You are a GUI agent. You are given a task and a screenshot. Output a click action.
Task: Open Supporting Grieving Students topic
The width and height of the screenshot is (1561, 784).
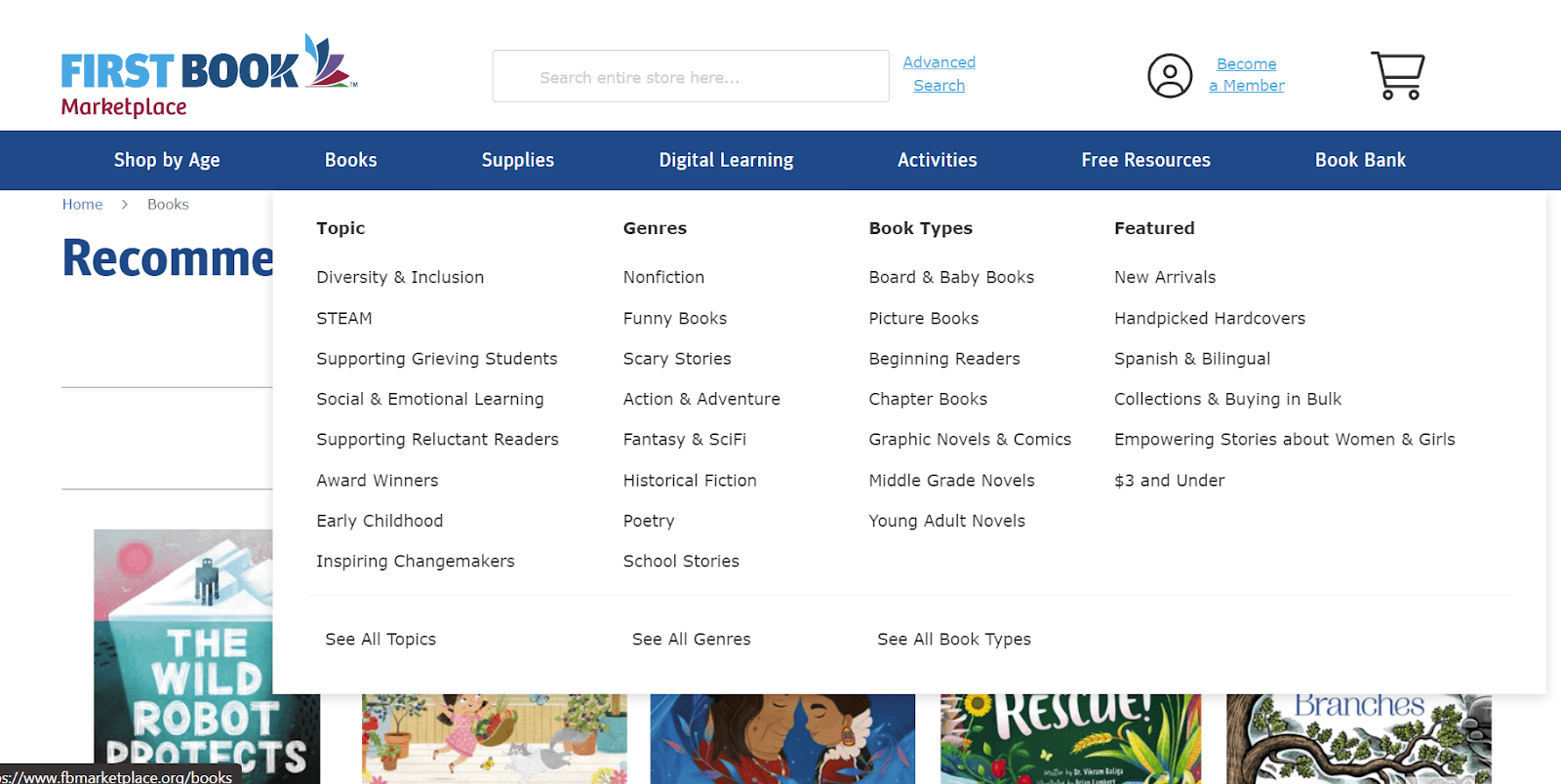(x=437, y=359)
